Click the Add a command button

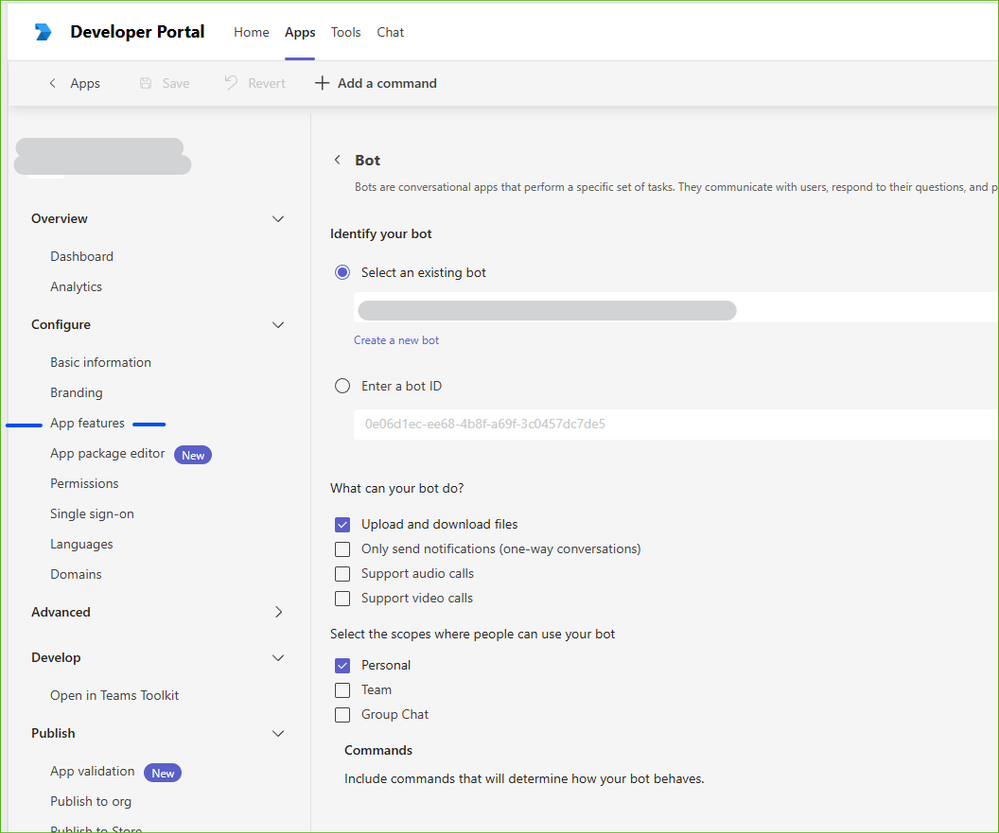(x=376, y=83)
